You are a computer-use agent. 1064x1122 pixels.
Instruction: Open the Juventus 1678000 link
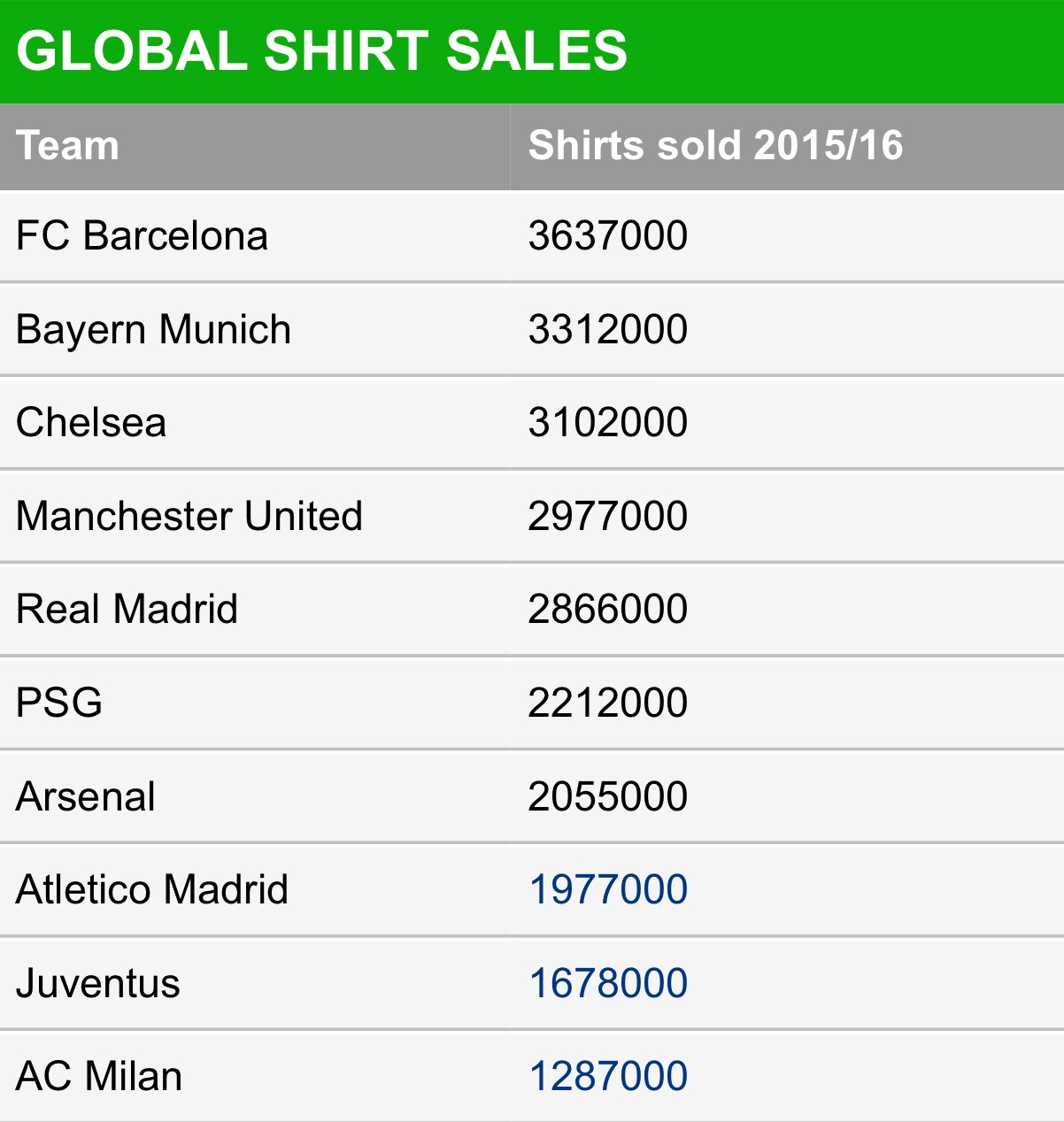pos(607,983)
